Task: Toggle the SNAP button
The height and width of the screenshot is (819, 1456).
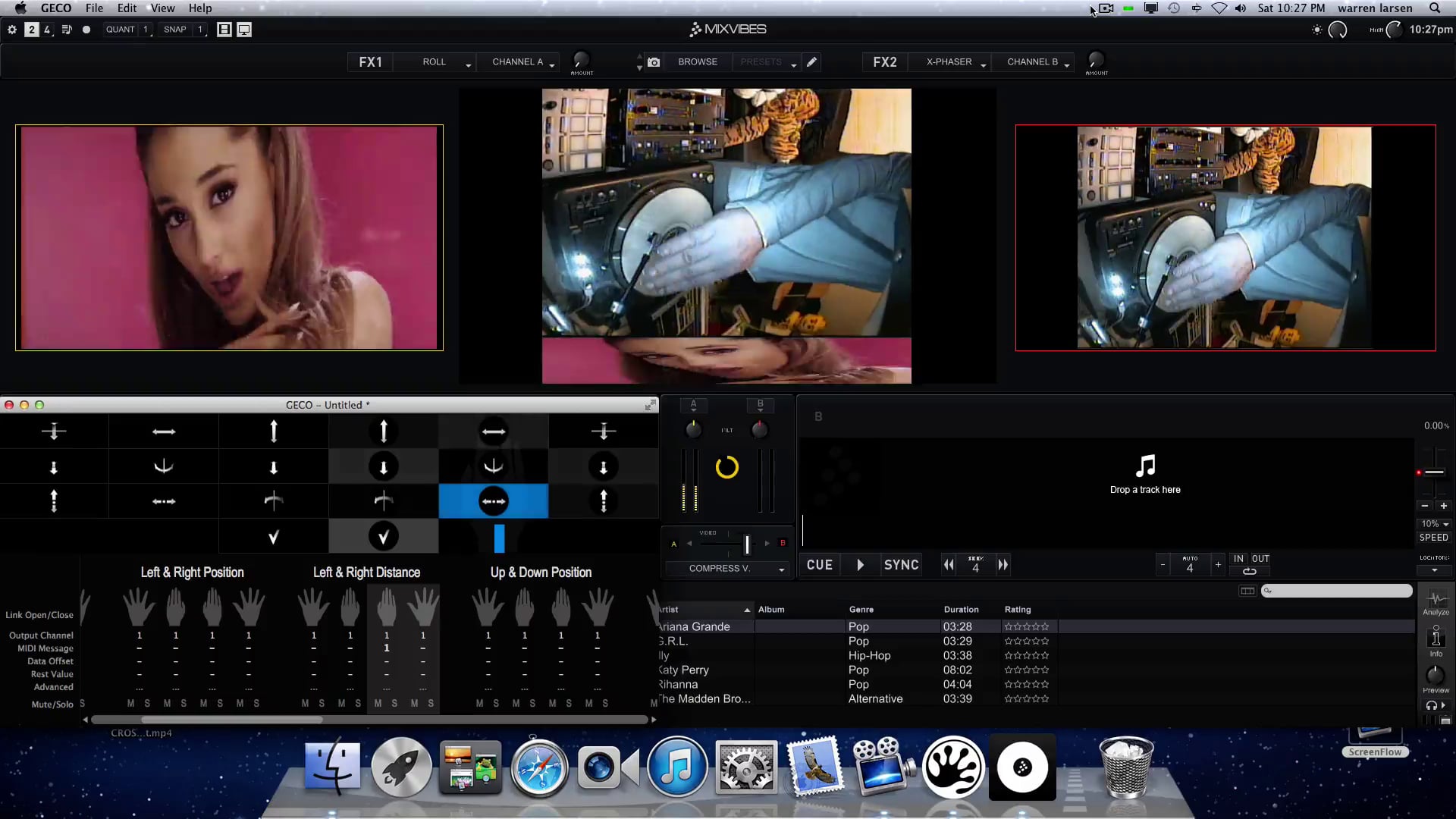Action: coord(175,30)
